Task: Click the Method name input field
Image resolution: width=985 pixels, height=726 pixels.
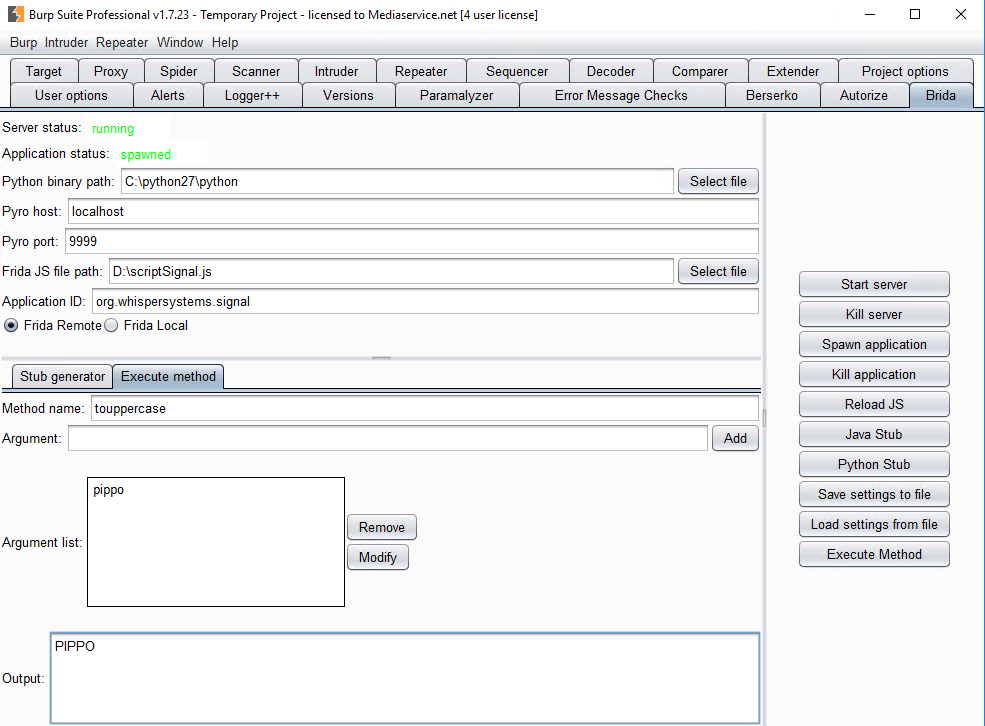Action: point(424,409)
